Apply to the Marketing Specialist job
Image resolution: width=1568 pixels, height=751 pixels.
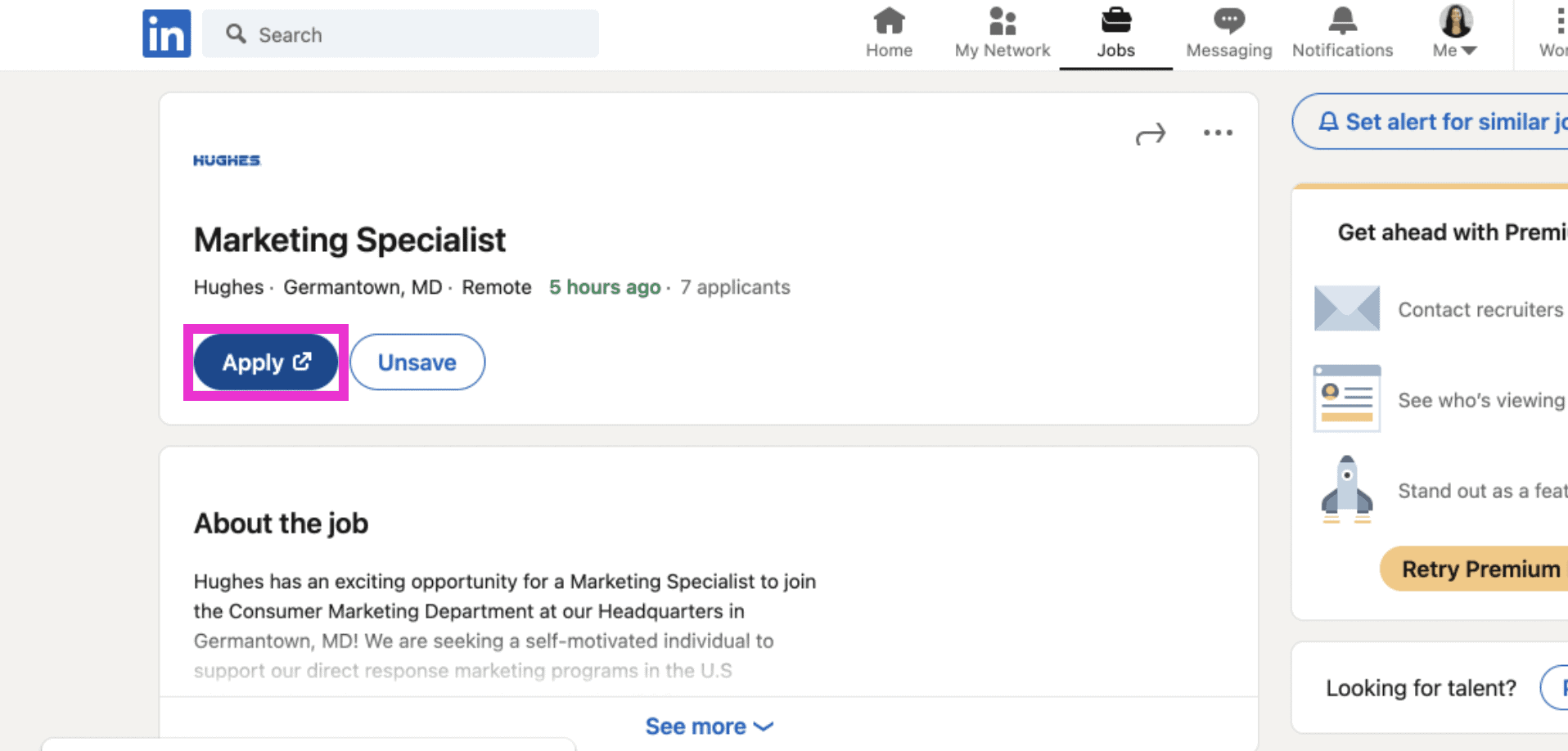click(266, 362)
